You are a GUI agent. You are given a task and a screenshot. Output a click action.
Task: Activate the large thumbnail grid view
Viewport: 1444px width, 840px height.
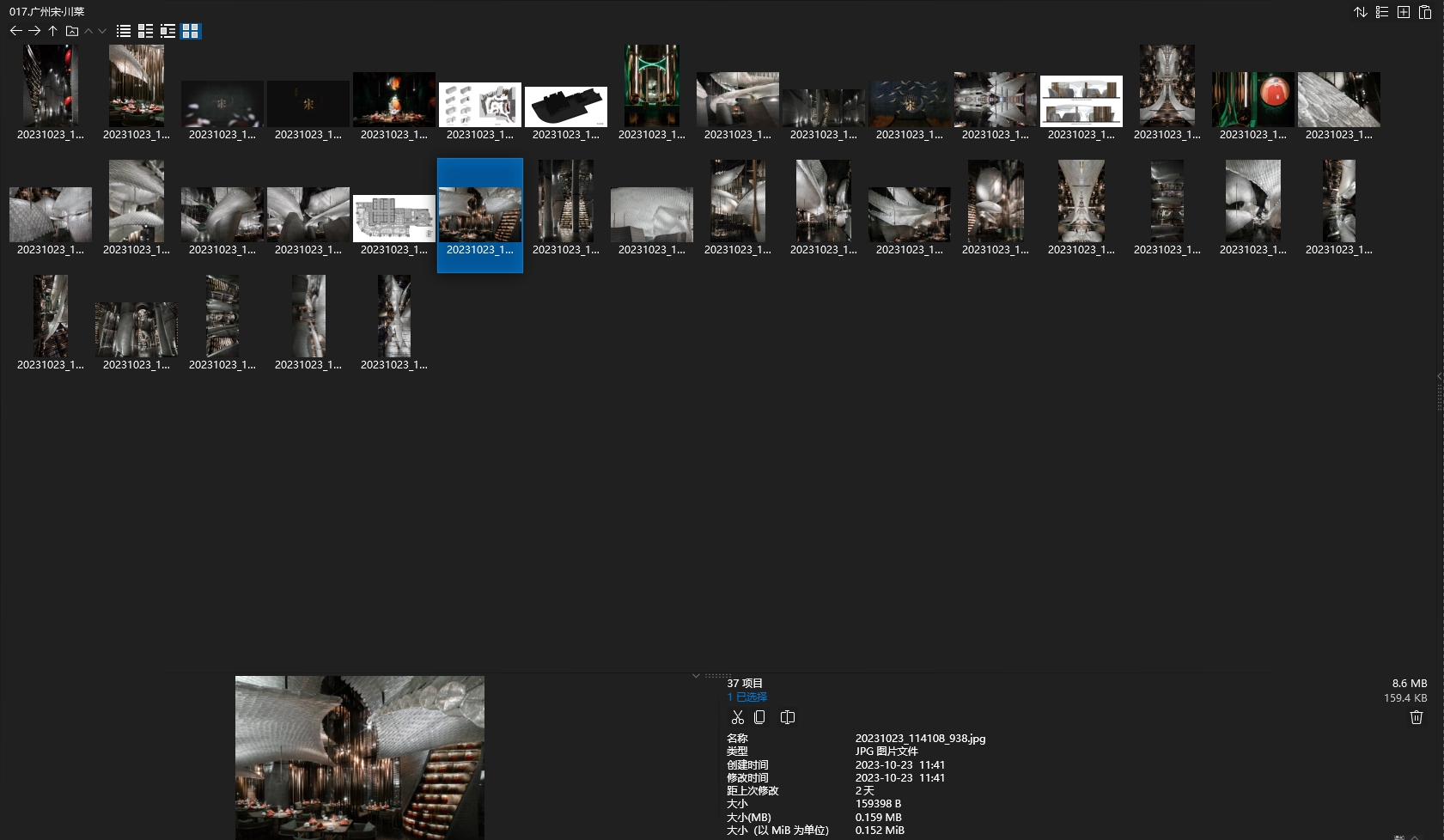[190, 31]
